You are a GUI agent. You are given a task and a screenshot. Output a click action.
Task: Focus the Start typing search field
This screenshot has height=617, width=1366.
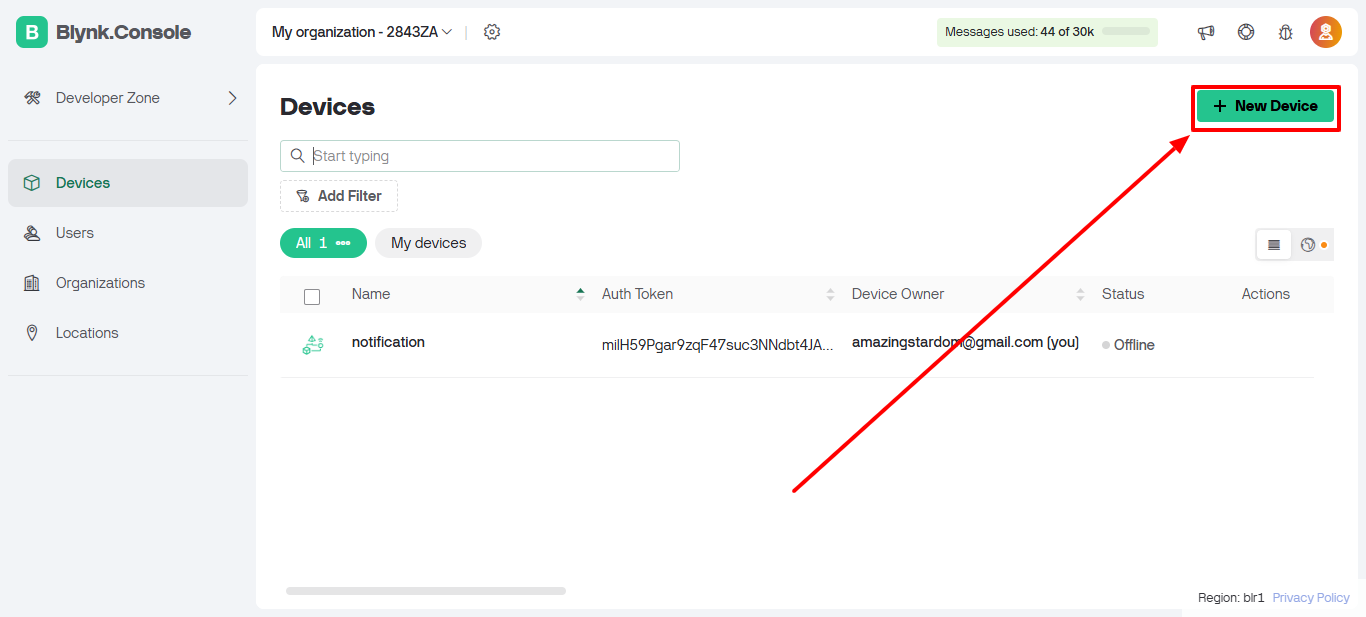pos(480,156)
